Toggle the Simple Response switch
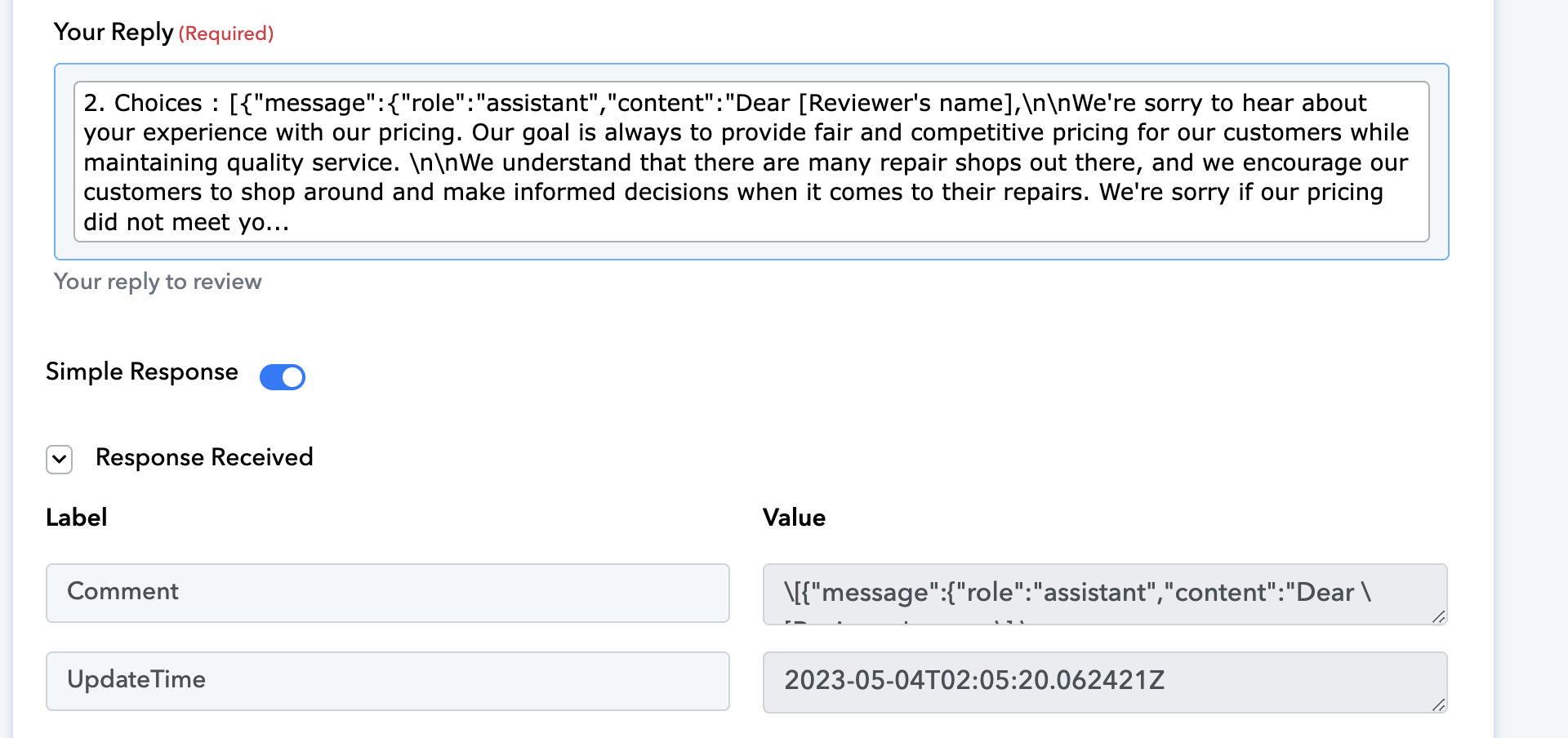The width and height of the screenshot is (1568, 738). [x=282, y=377]
